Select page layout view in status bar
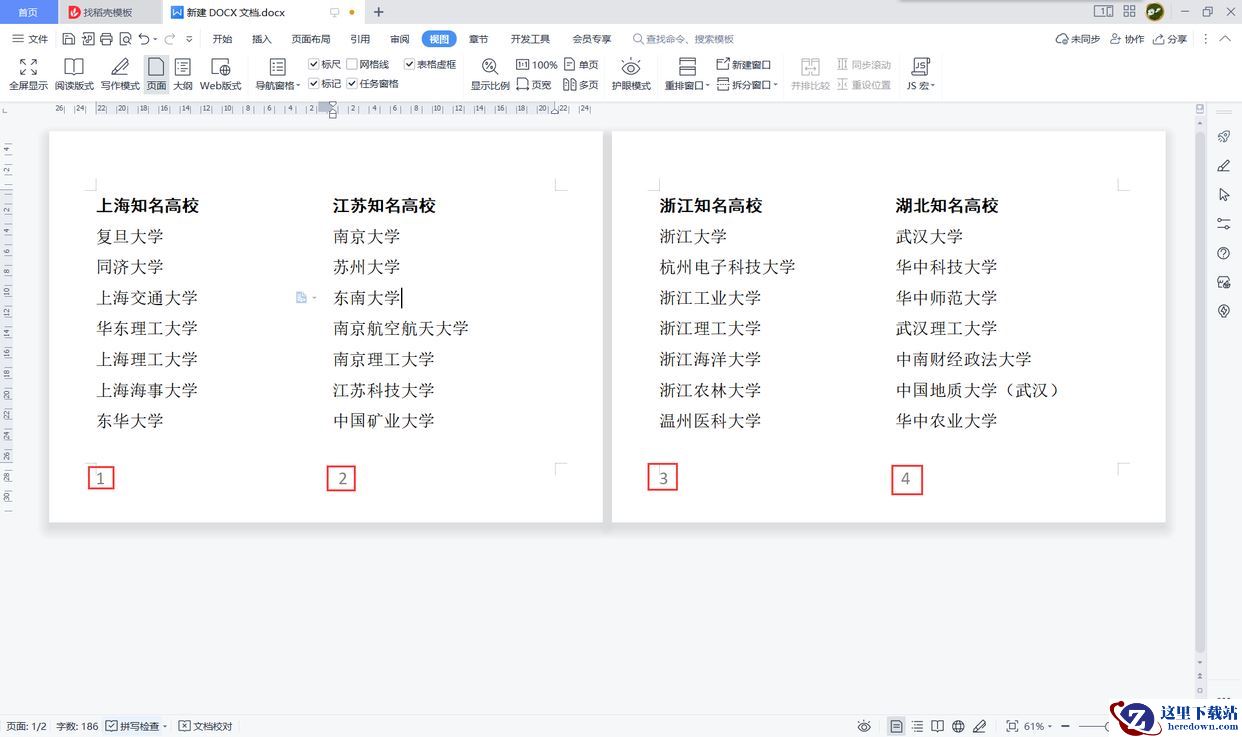The height and width of the screenshot is (737, 1242). pos(896,726)
